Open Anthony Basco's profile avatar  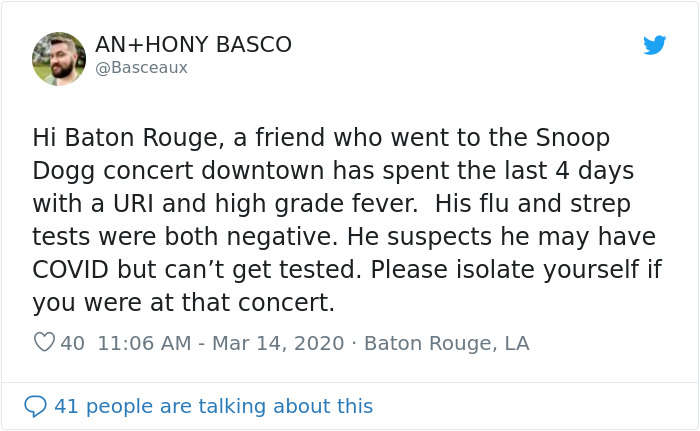(59, 58)
